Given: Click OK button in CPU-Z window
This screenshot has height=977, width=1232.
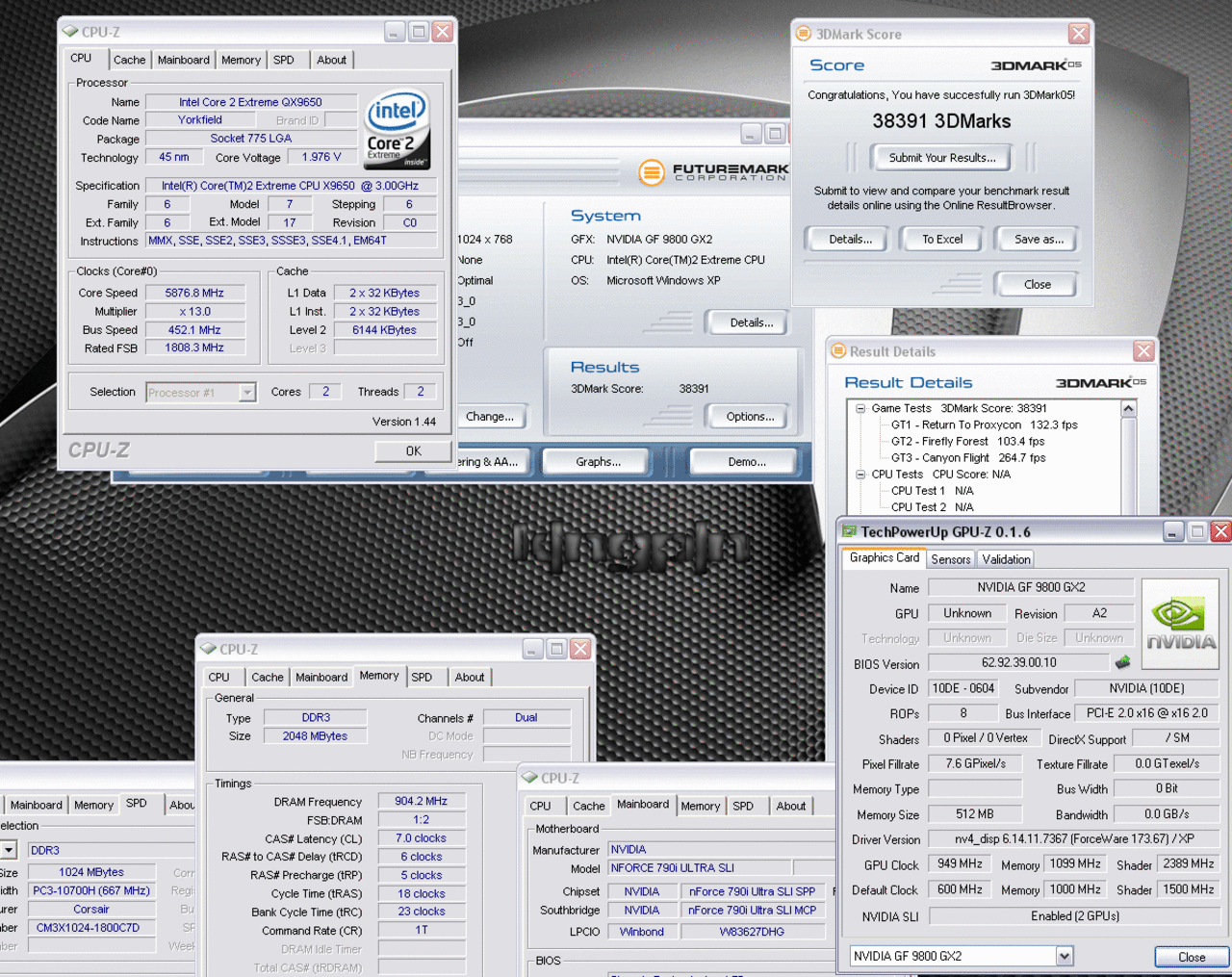Looking at the screenshot, I should pos(414,450).
